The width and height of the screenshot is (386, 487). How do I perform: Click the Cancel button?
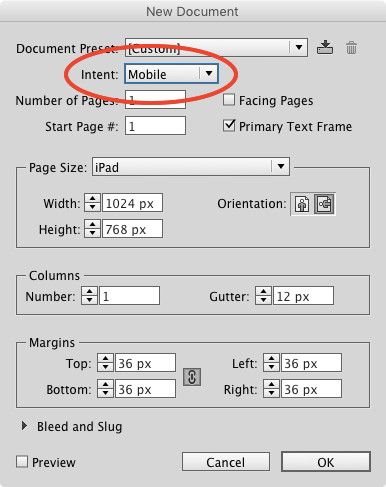pos(226,462)
